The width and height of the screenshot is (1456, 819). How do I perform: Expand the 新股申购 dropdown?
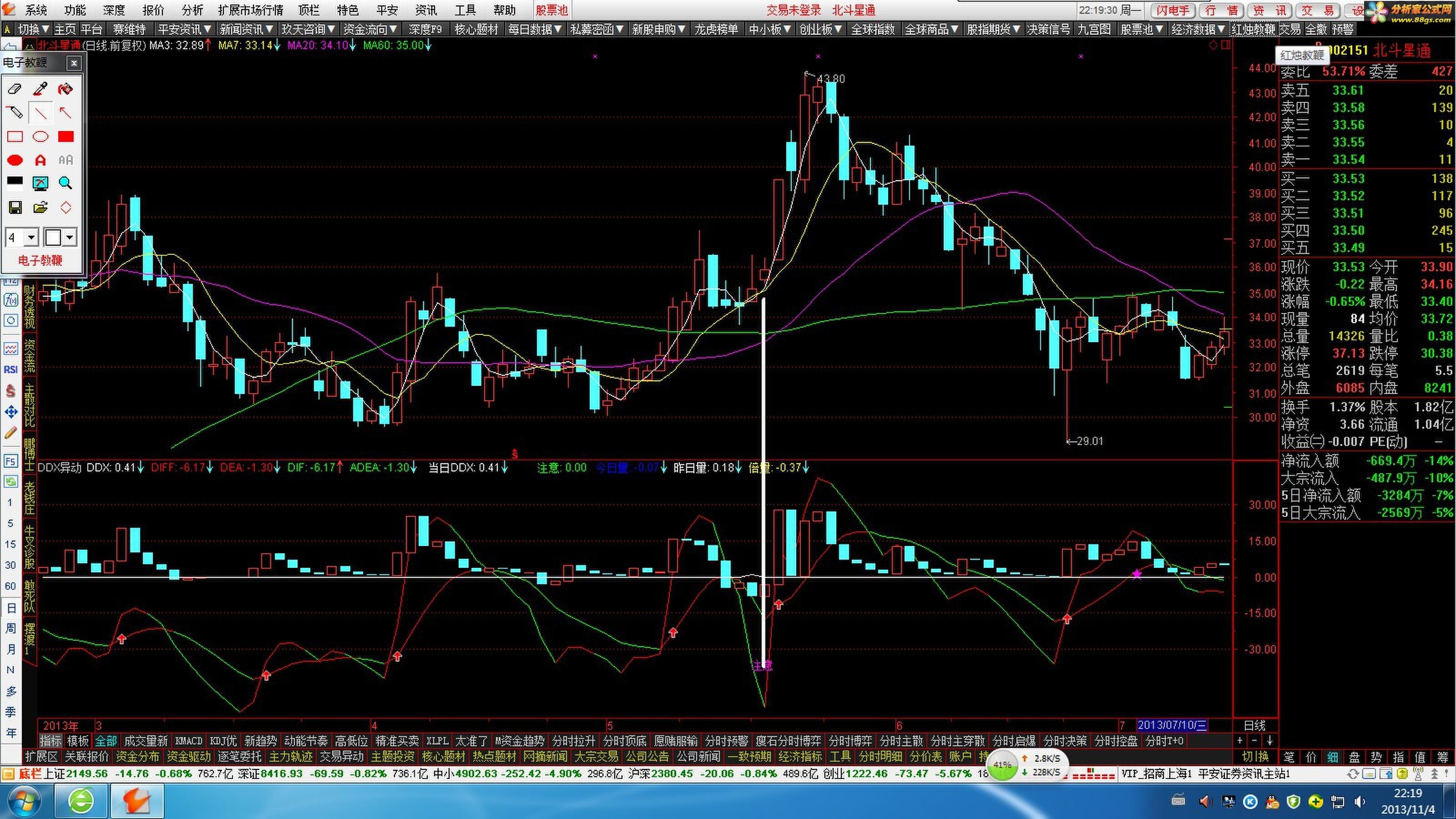(659, 30)
